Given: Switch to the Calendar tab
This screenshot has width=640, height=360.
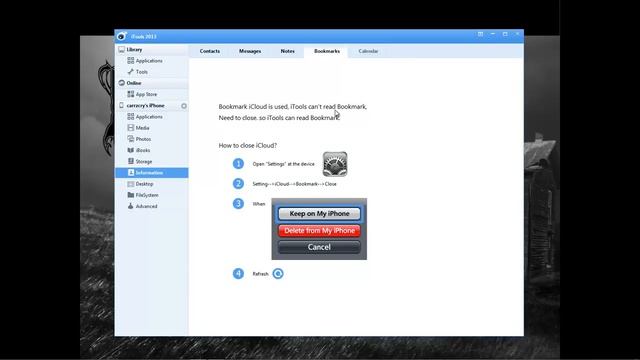Looking at the screenshot, I should click(x=368, y=51).
